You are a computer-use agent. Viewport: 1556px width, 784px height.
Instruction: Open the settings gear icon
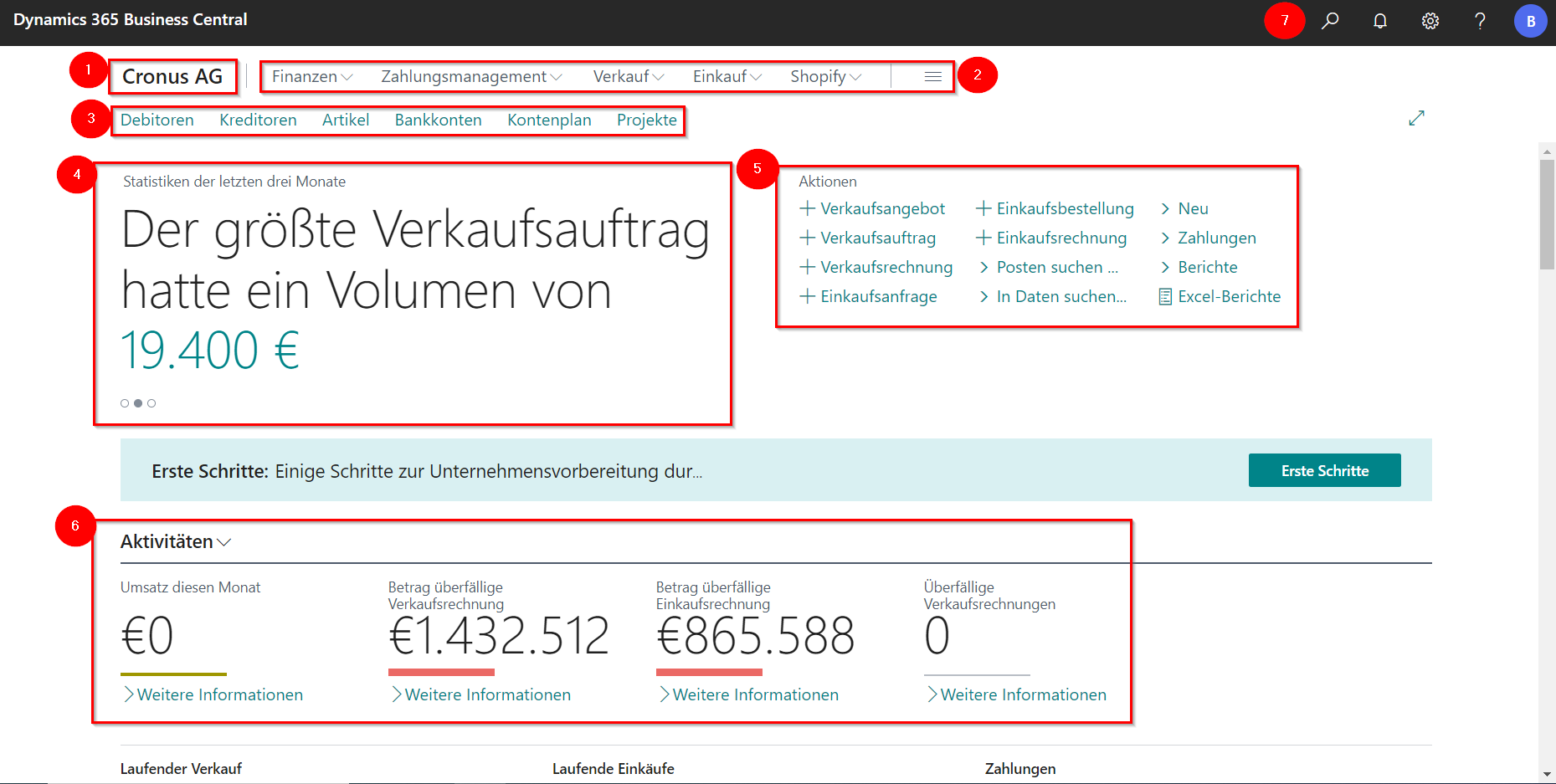click(1430, 21)
